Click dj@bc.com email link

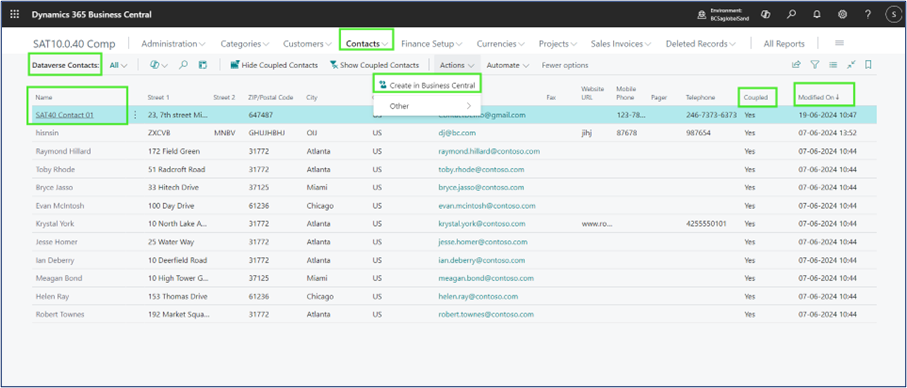tap(457, 133)
